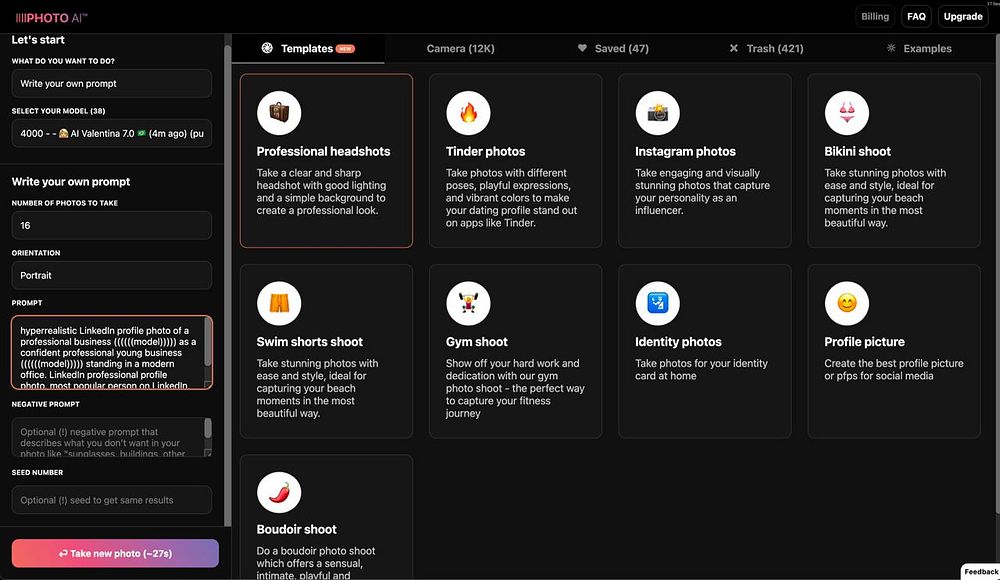Choose the bikini icon template

(x=846, y=113)
